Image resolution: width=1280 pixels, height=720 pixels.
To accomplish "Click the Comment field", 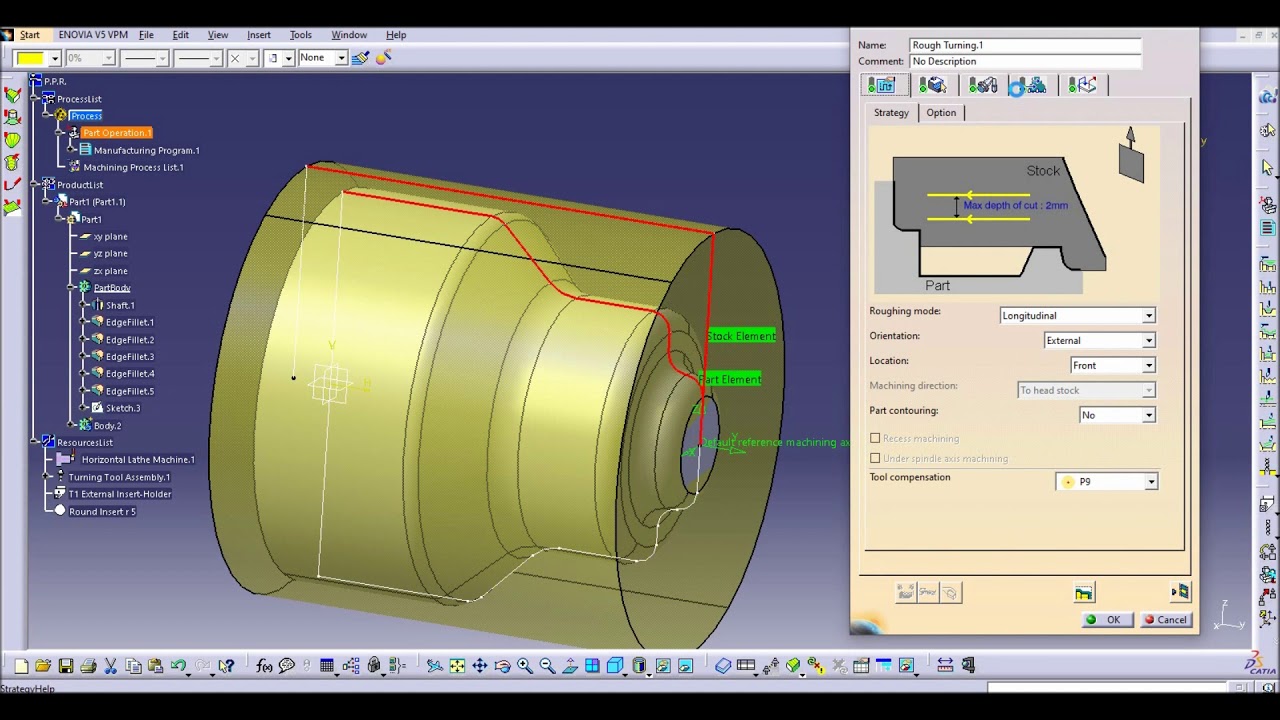I will [x=1025, y=61].
